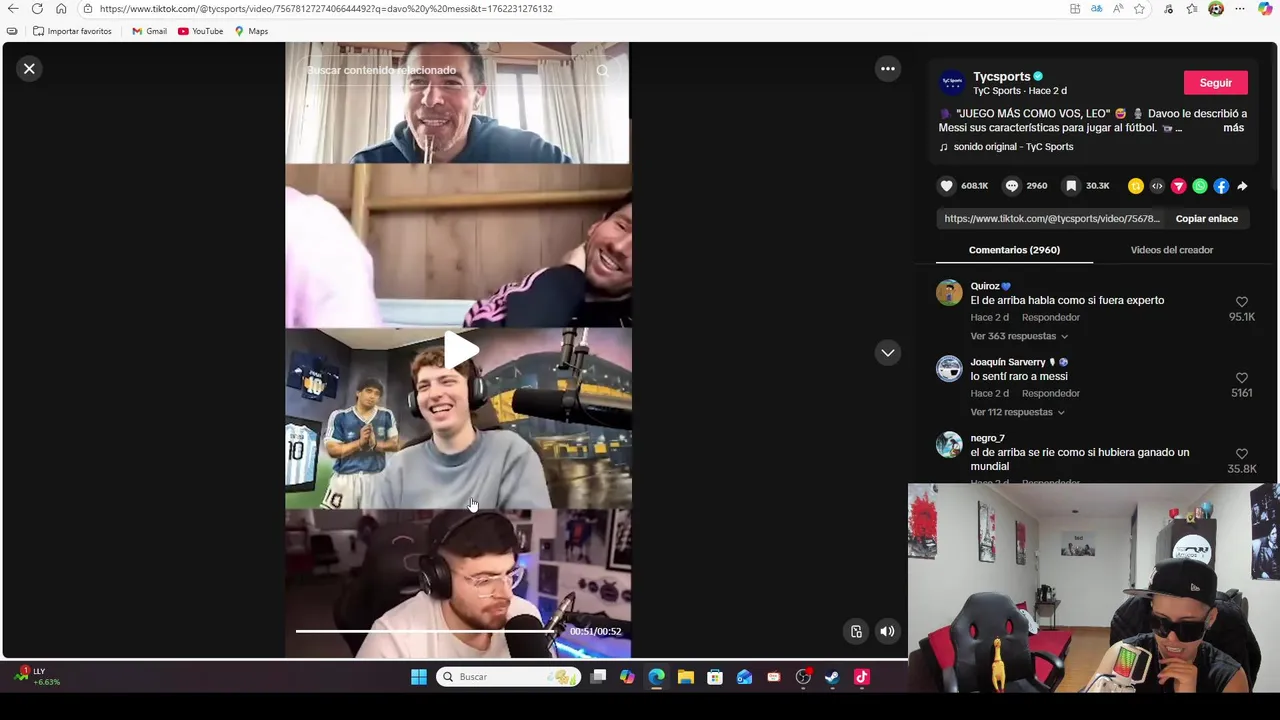
Task: Open Task View from taskbar
Action: pos(598,677)
